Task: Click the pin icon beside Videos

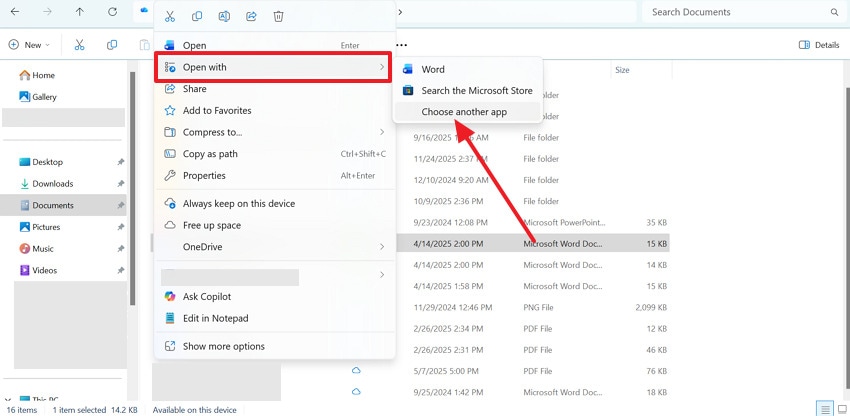Action: 120,271
